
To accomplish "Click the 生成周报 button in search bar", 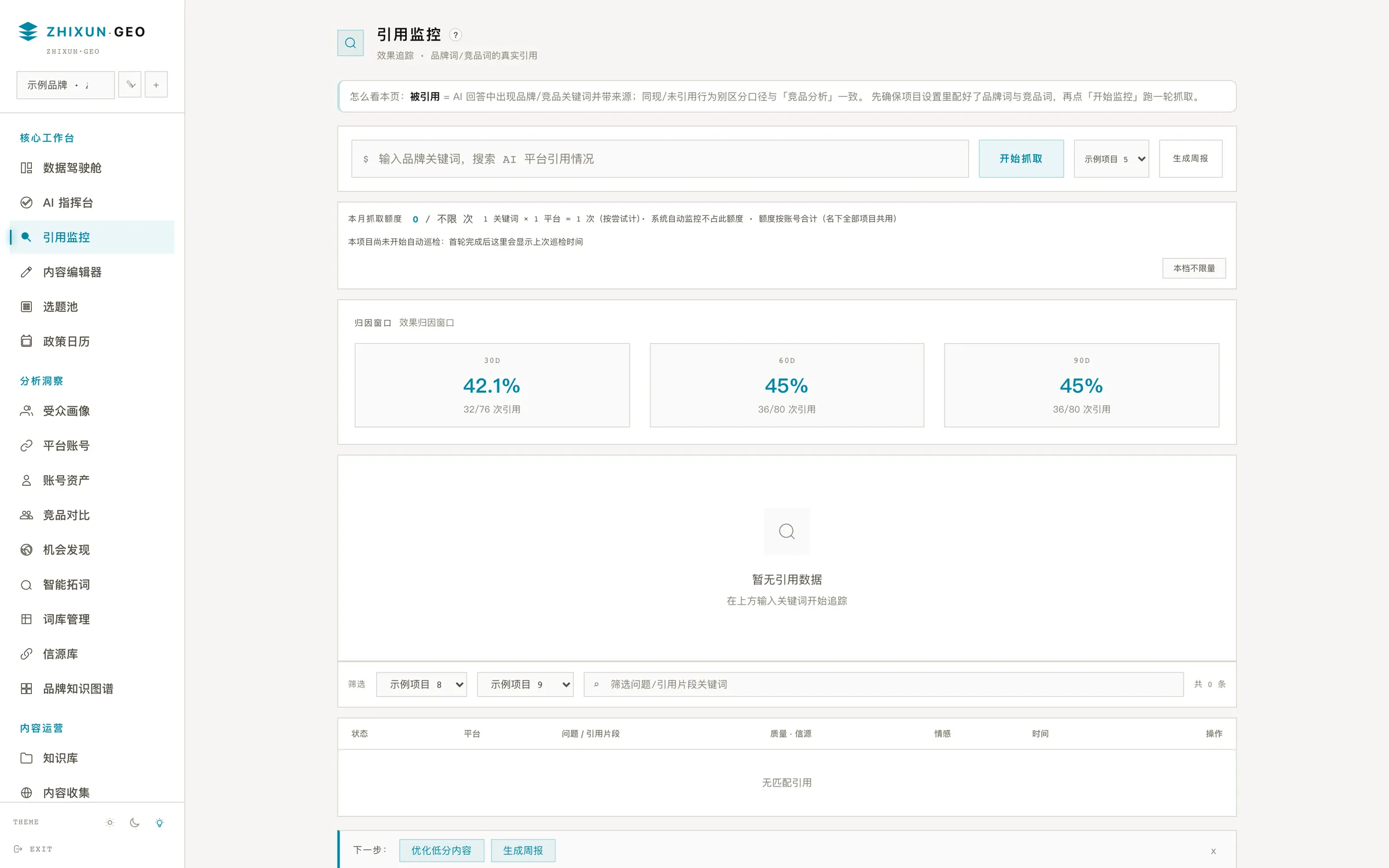I will point(1190,159).
